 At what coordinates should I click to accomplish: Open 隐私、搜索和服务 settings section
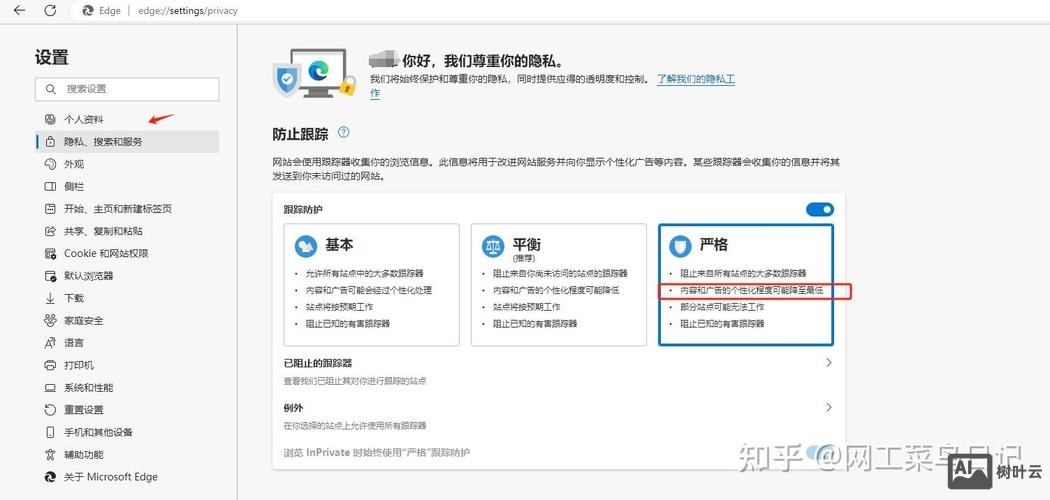(x=127, y=142)
